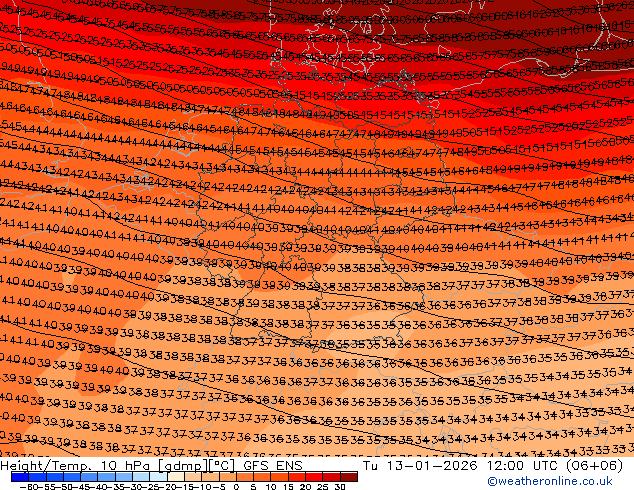
Task: Pick the dark maroon swatch ending the legend
Action: point(349,477)
